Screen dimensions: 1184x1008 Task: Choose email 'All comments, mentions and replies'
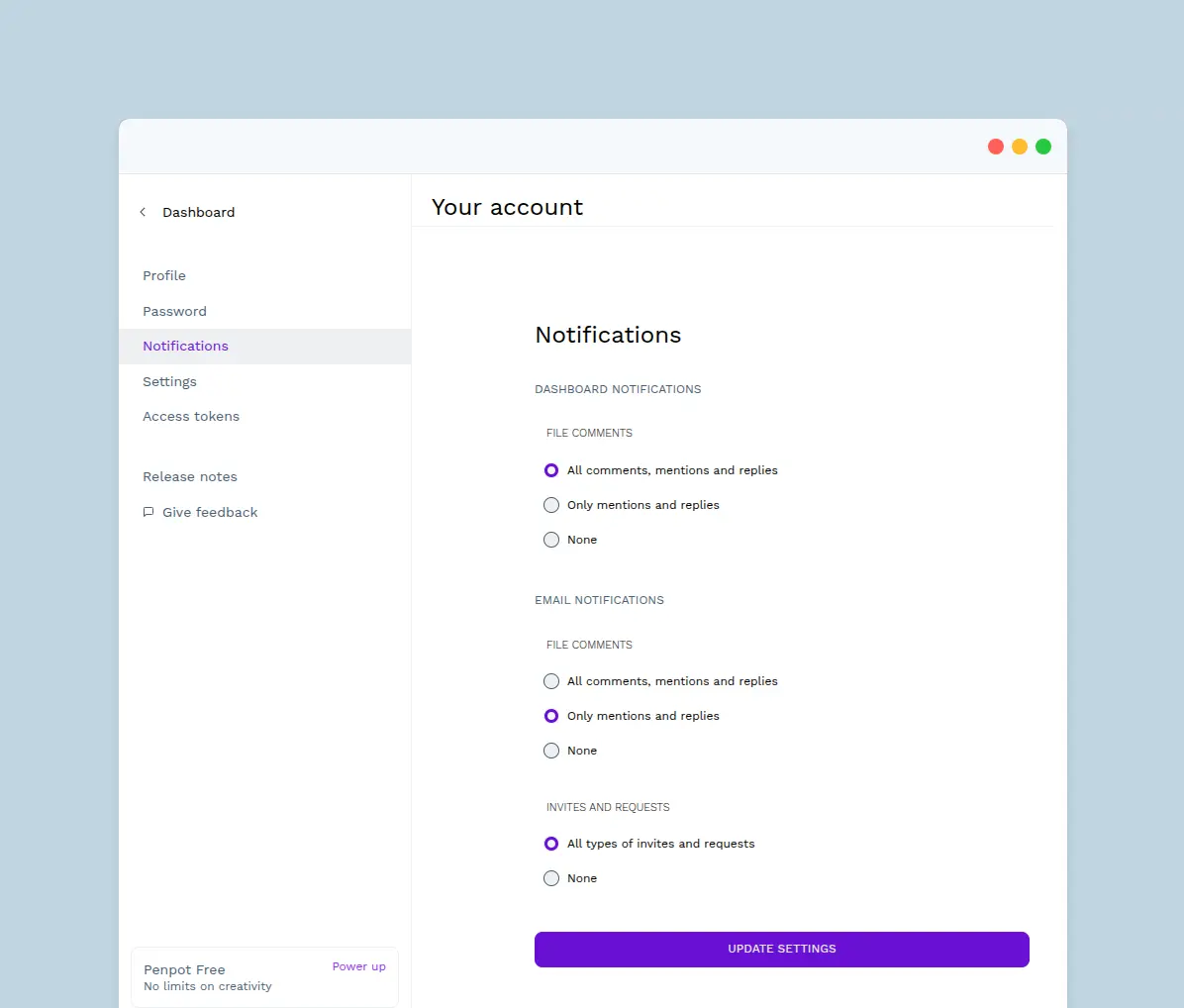click(551, 681)
